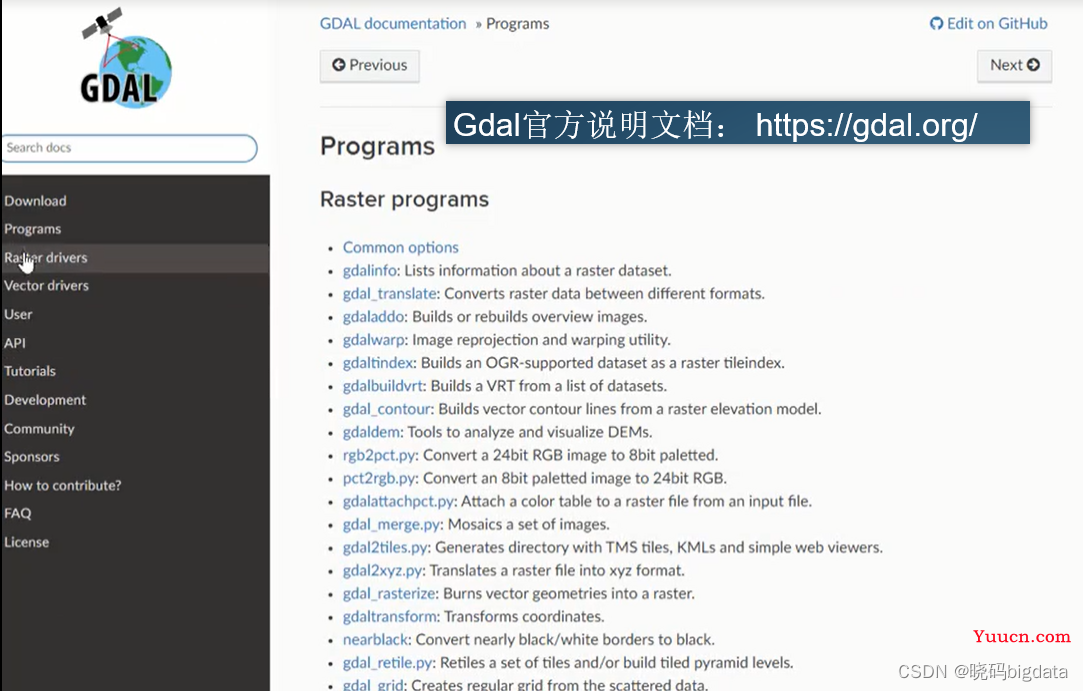Open the gdalattachpct.py link
This screenshot has height=691, width=1083.
(398, 502)
